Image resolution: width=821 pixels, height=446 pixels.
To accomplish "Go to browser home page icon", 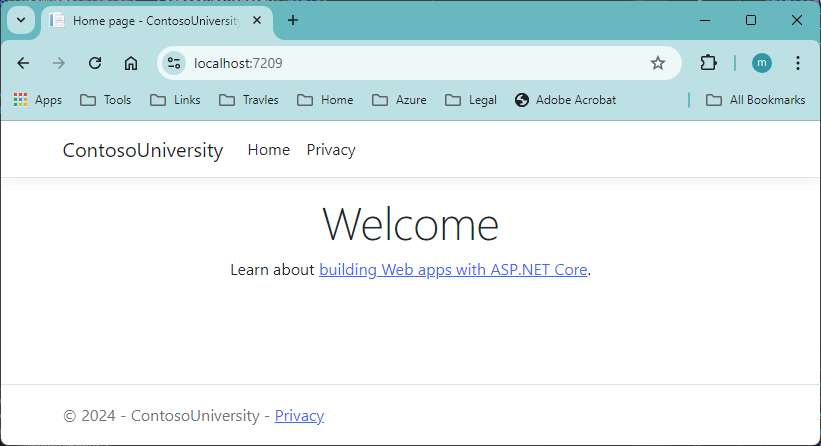I will (x=131, y=63).
